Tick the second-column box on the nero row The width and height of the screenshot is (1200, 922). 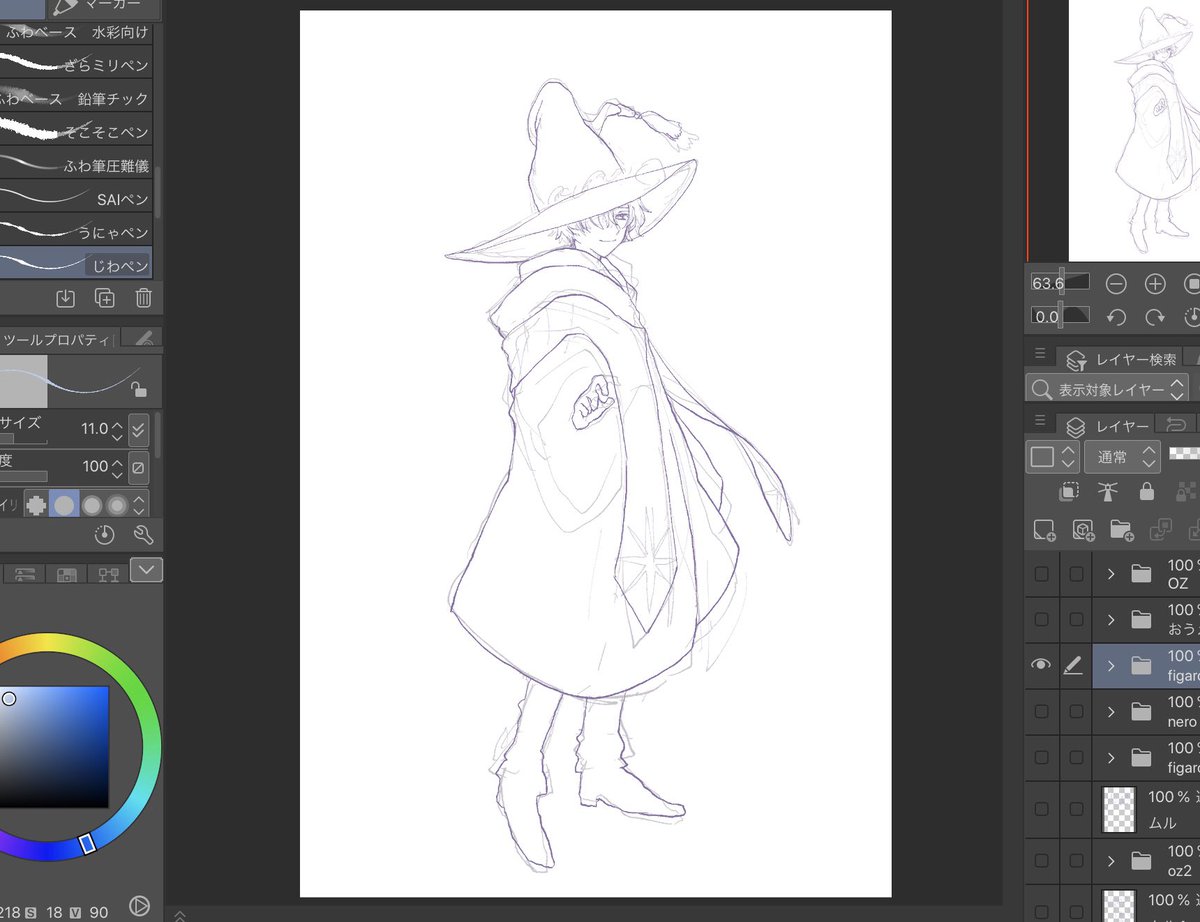(1076, 711)
